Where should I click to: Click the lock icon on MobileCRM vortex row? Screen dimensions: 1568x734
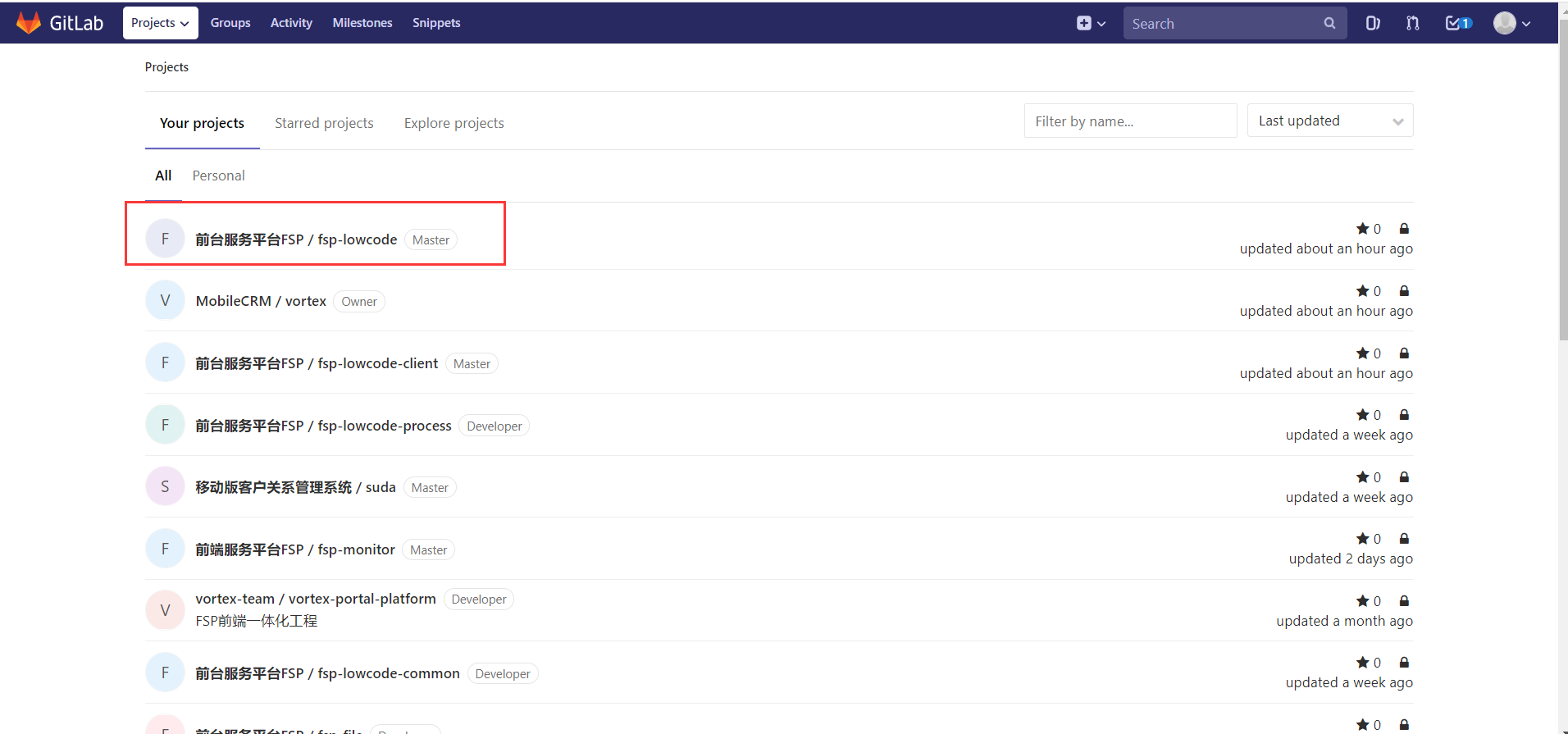pyautogui.click(x=1404, y=291)
